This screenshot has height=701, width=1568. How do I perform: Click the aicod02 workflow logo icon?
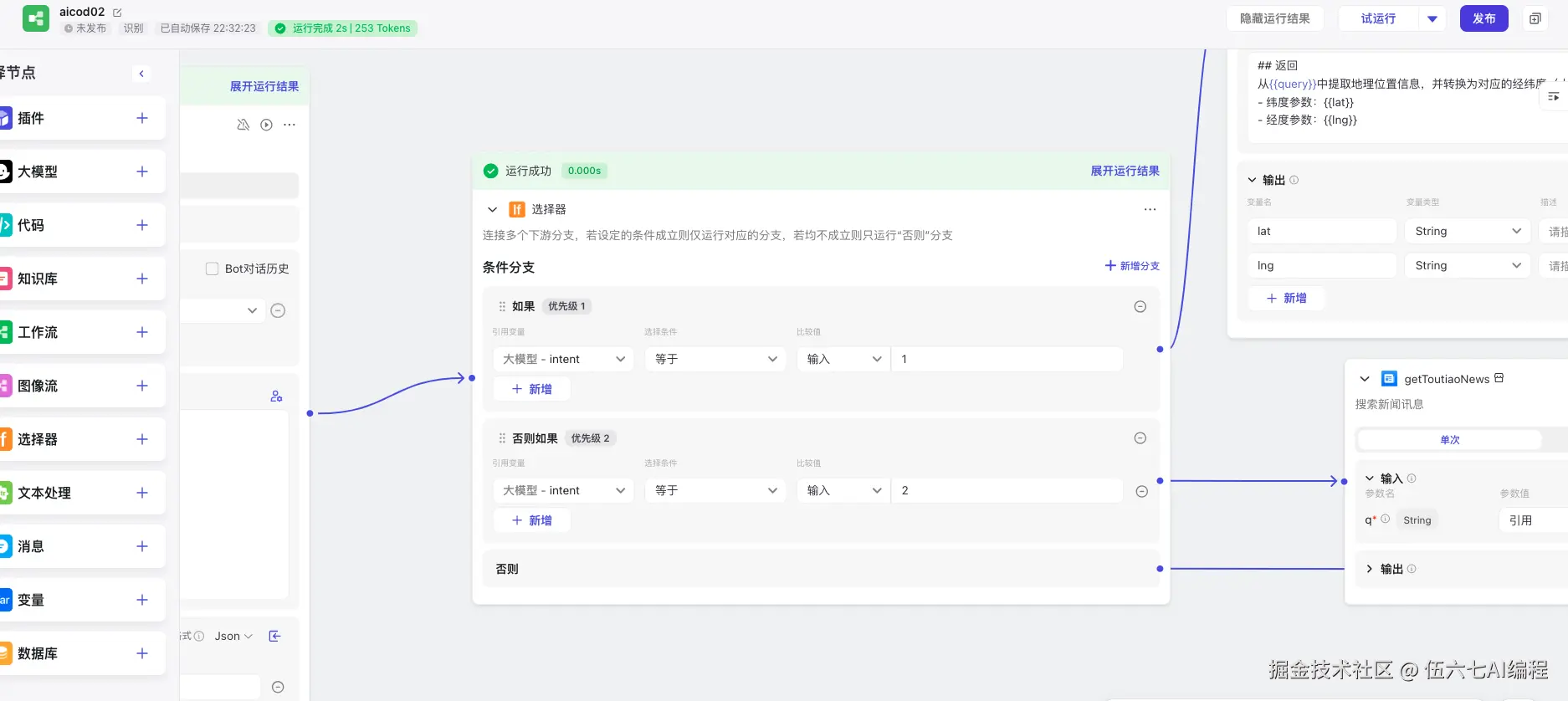point(36,18)
